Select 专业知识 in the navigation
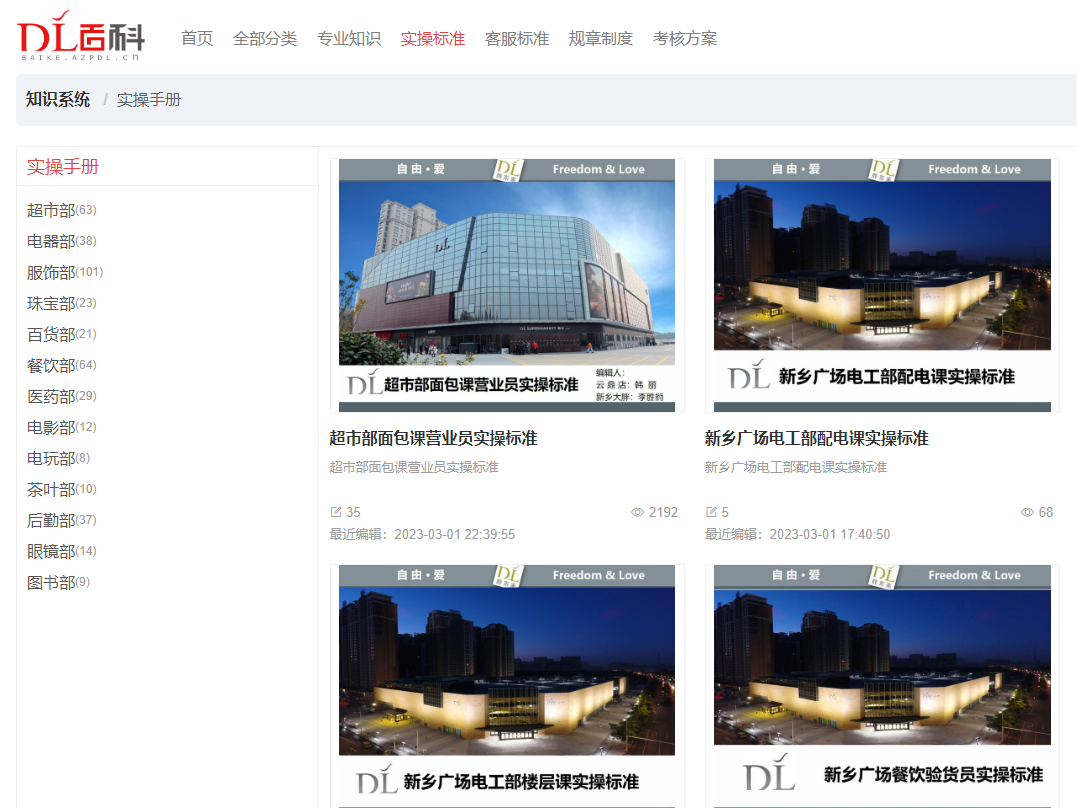 [349, 39]
